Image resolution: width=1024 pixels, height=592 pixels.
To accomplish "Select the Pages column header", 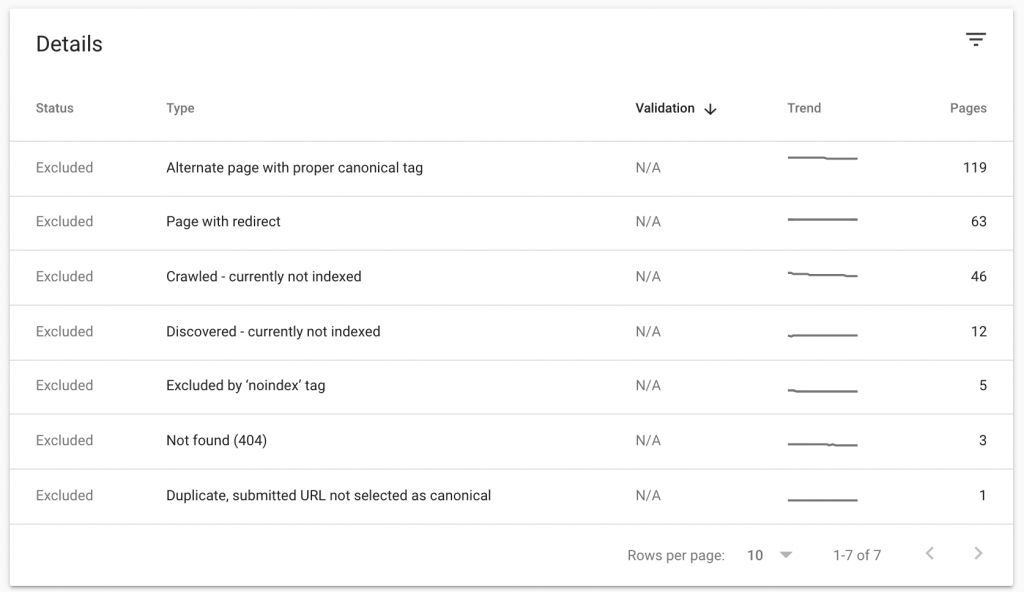I will [x=968, y=108].
